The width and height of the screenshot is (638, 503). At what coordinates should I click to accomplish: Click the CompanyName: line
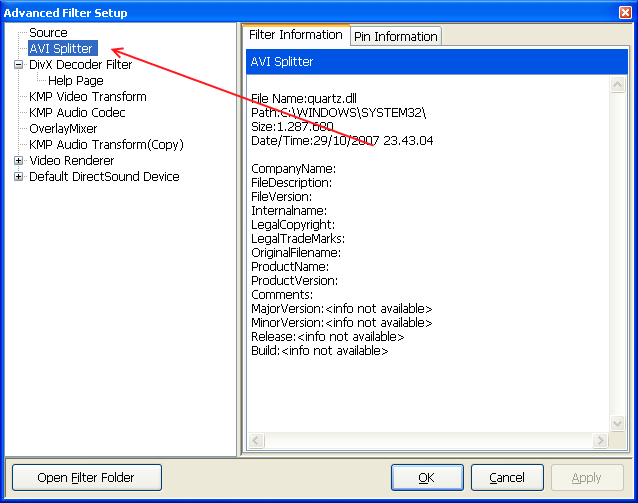[x=293, y=168]
